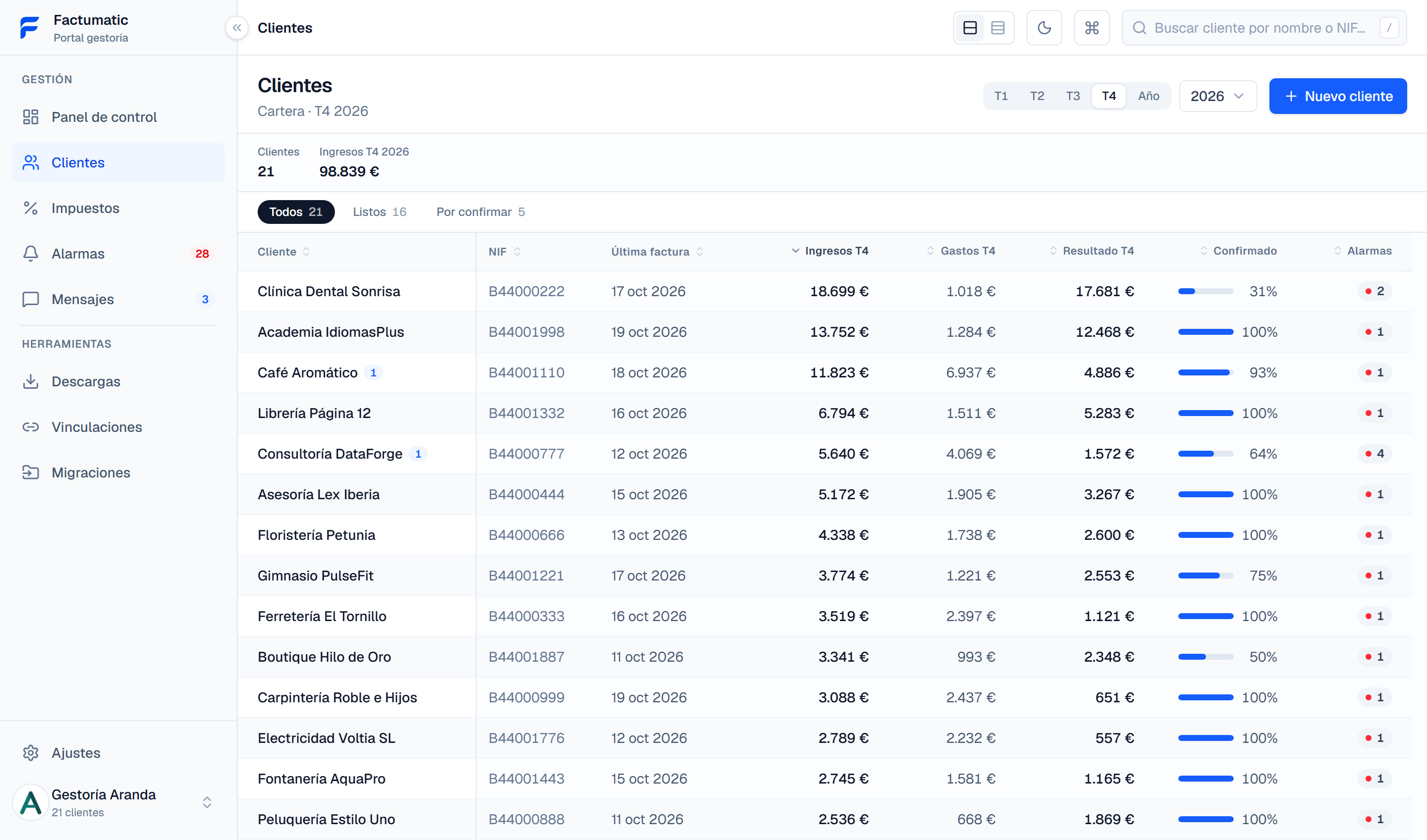This screenshot has width=1427, height=840.
Task: Sort by Última factura column
Action: pyautogui.click(x=657, y=252)
